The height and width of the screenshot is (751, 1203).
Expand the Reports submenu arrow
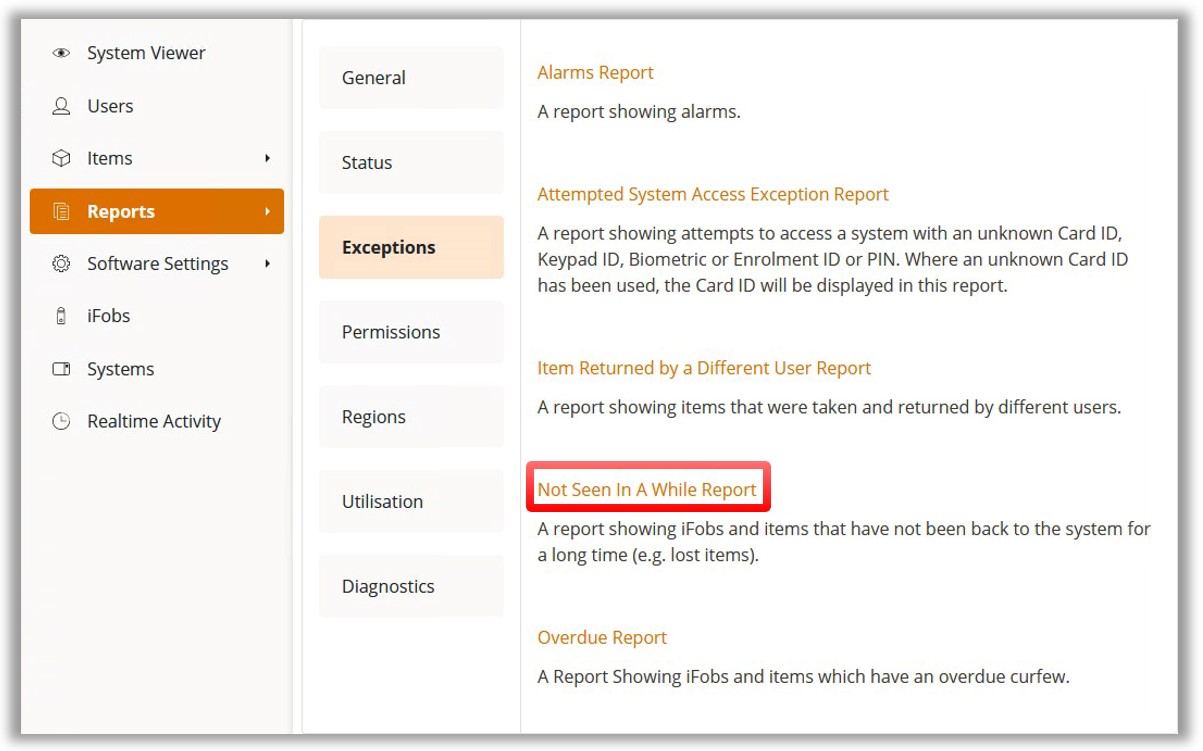click(267, 212)
